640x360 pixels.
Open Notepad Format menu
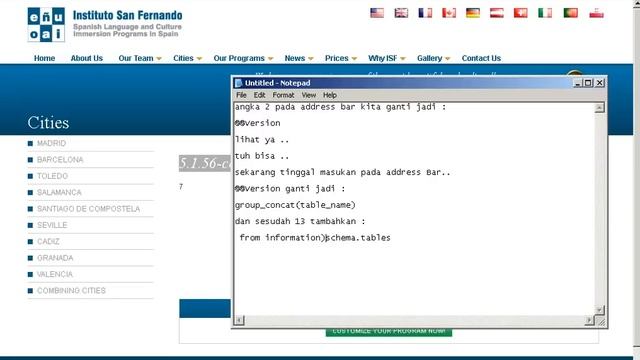click(x=283, y=95)
